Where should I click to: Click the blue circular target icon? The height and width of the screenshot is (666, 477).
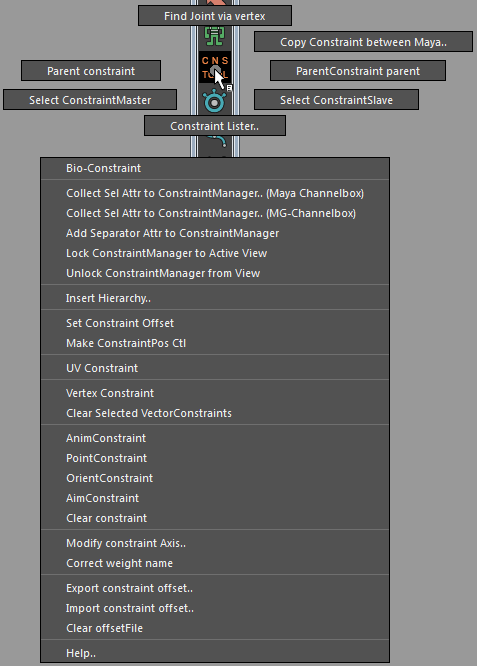point(215,102)
